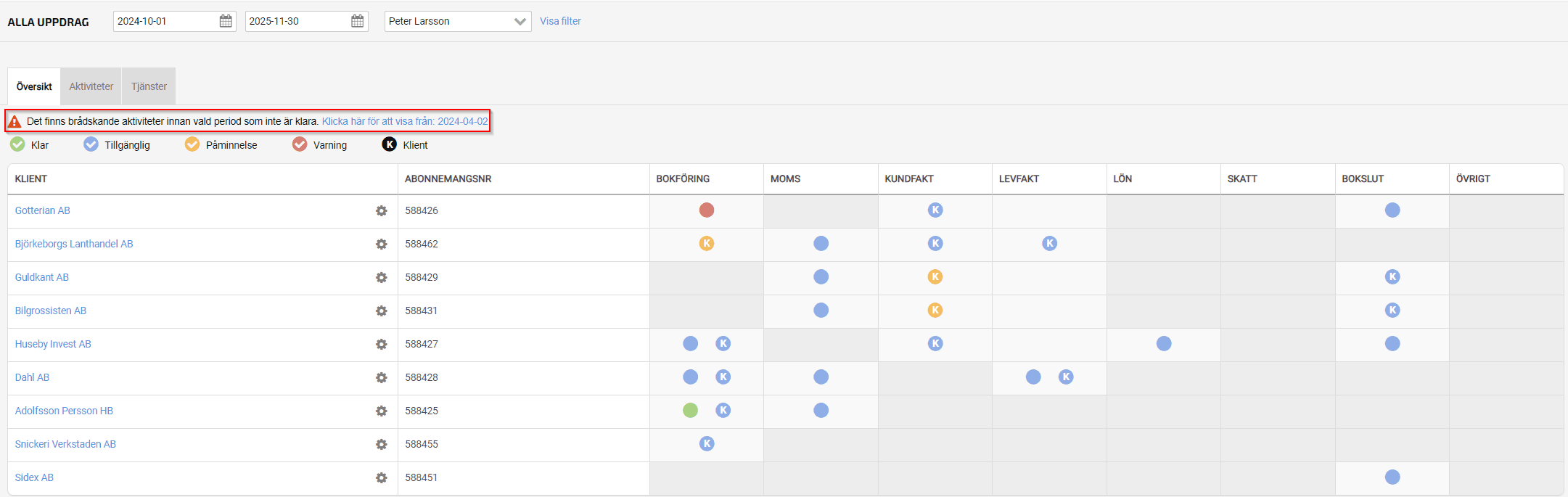Image resolution: width=1568 pixels, height=497 pixels.
Task: Open client Huseby Invest AB
Action: pyautogui.click(x=53, y=344)
